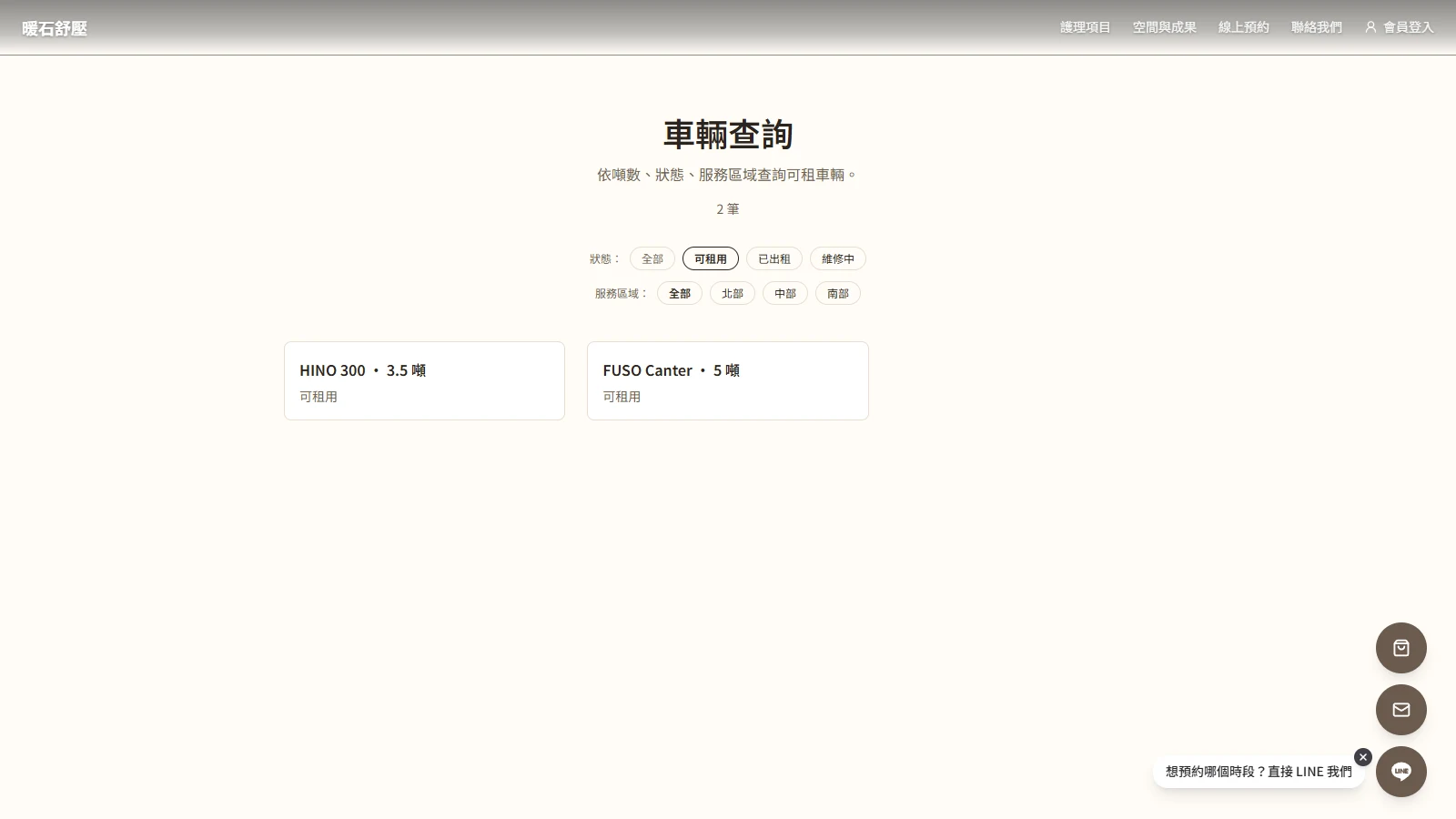Click the 2 筆 result count

pyautogui.click(x=728, y=209)
